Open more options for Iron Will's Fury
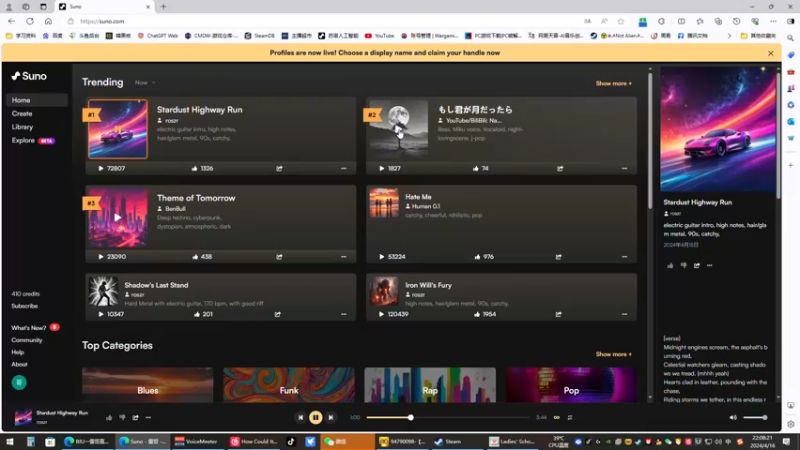800x450 pixels. [624, 314]
